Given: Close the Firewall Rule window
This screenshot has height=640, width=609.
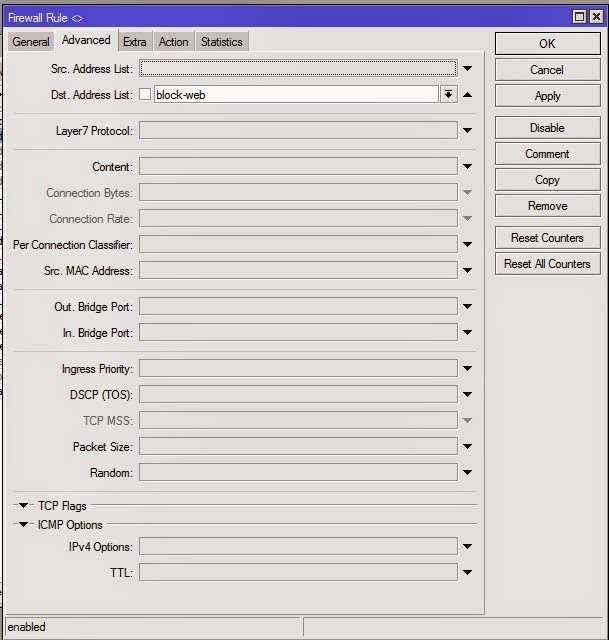Looking at the screenshot, I should click(596, 17).
